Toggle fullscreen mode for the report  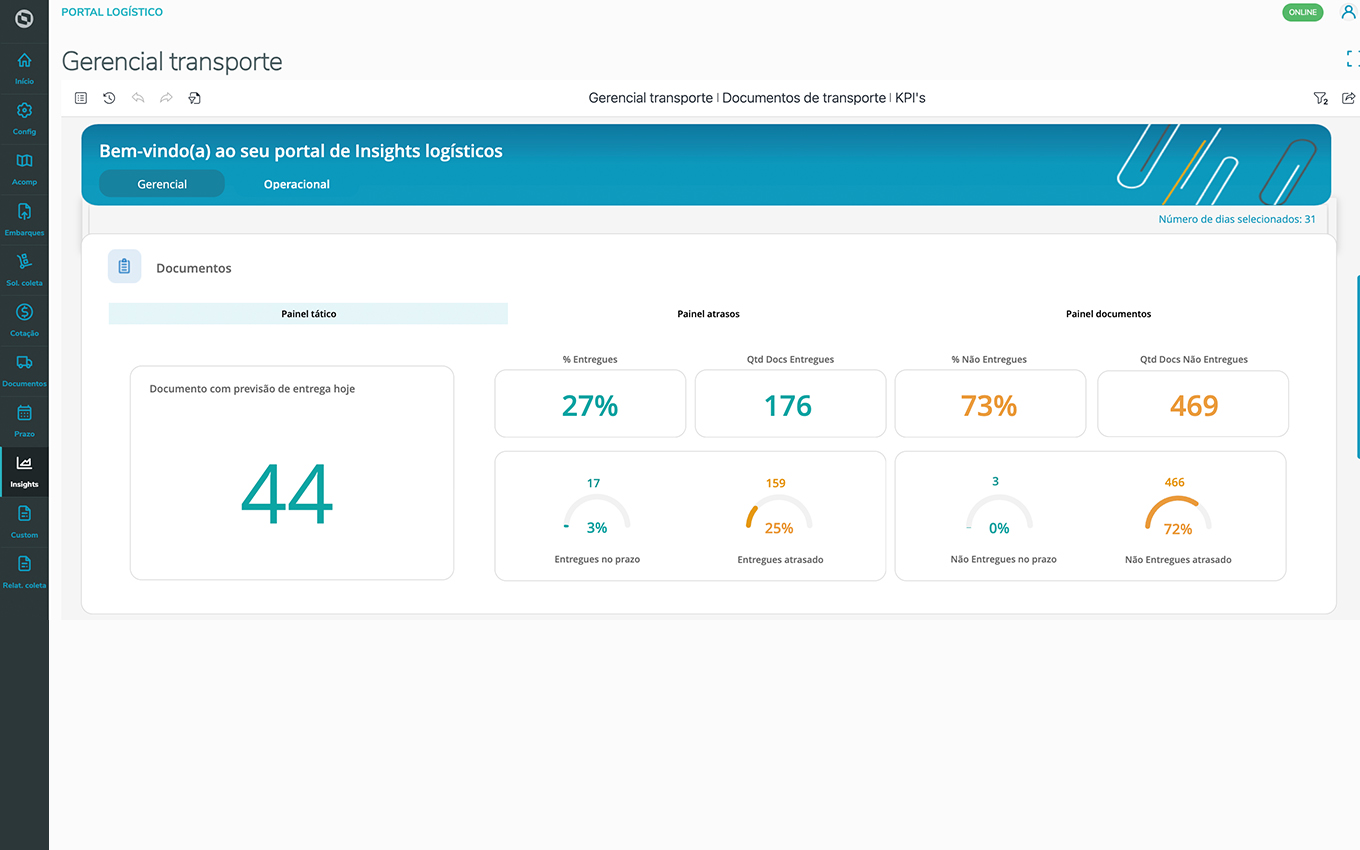[1352, 60]
